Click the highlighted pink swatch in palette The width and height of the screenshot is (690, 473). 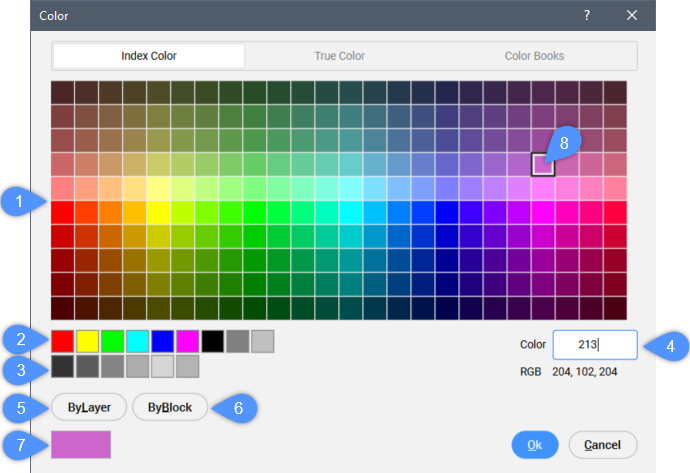tap(543, 164)
